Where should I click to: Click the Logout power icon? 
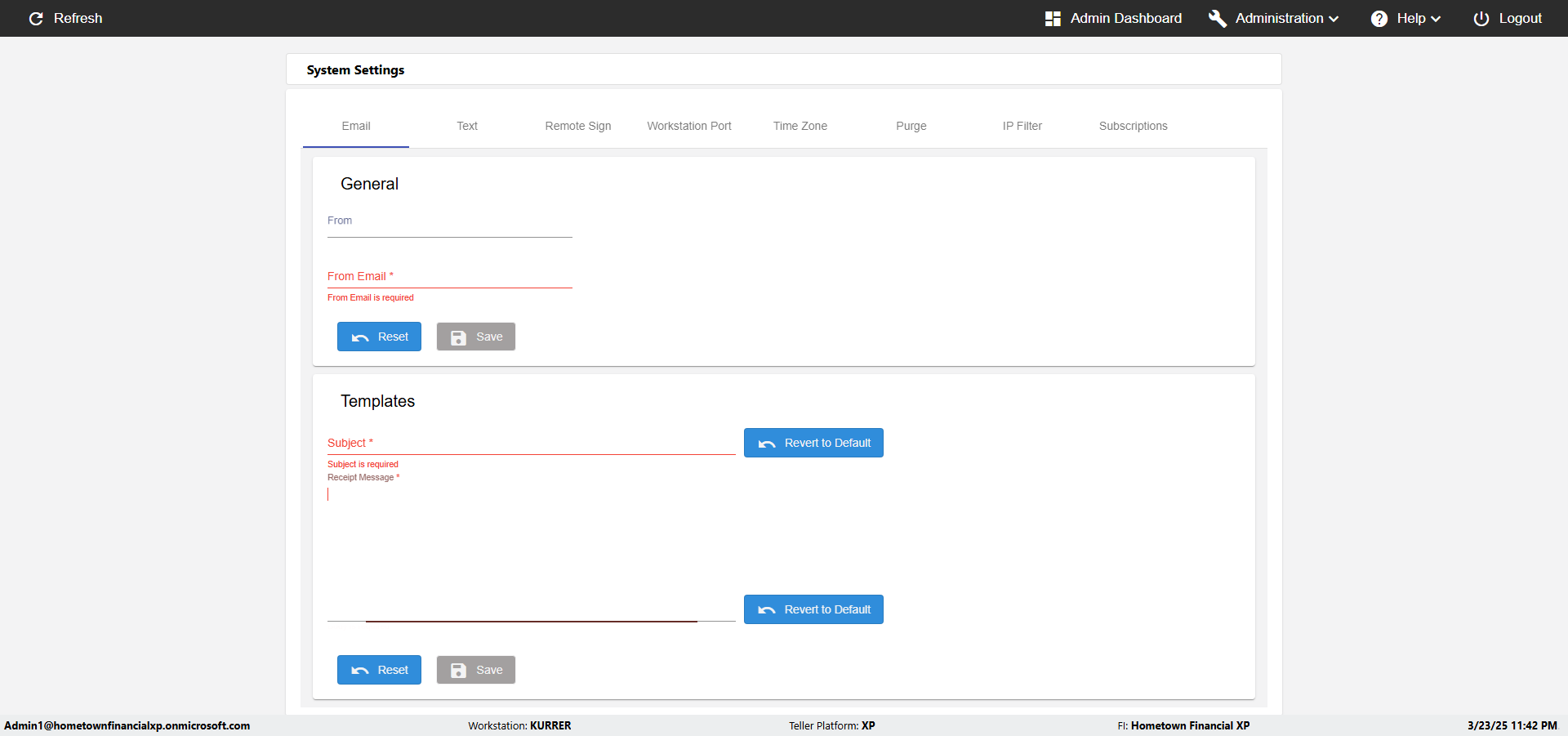[1481, 18]
